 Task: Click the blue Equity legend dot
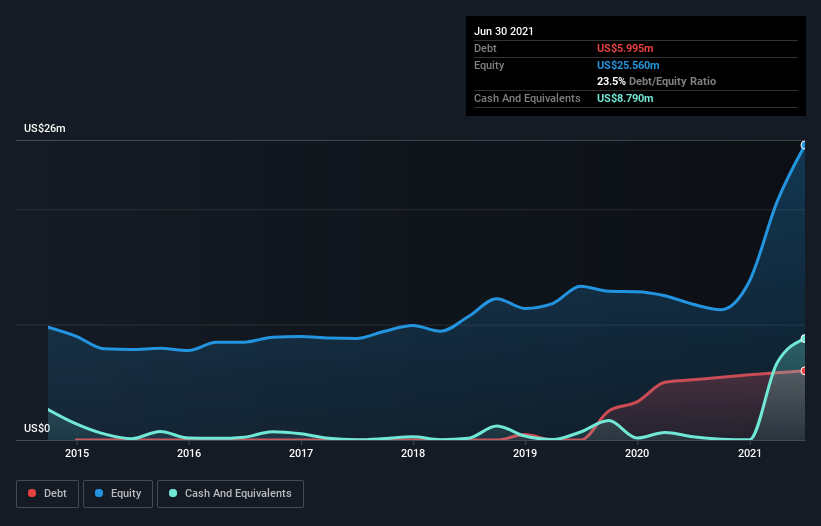(x=99, y=493)
